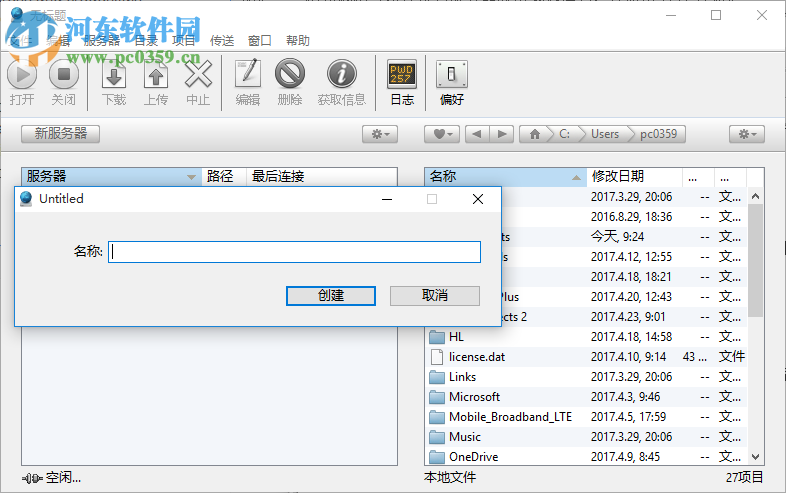
Task: Click the 路径 column header
Action: tap(224, 176)
